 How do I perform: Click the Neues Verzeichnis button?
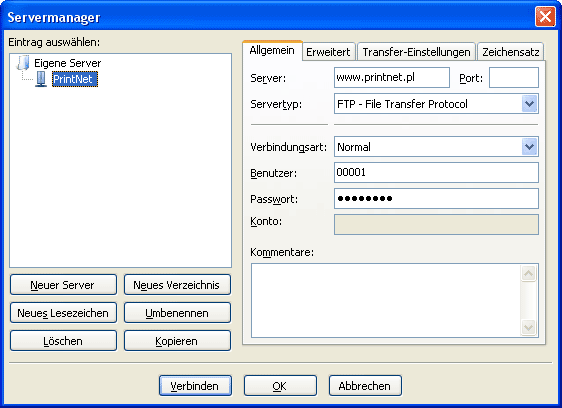pos(177,285)
